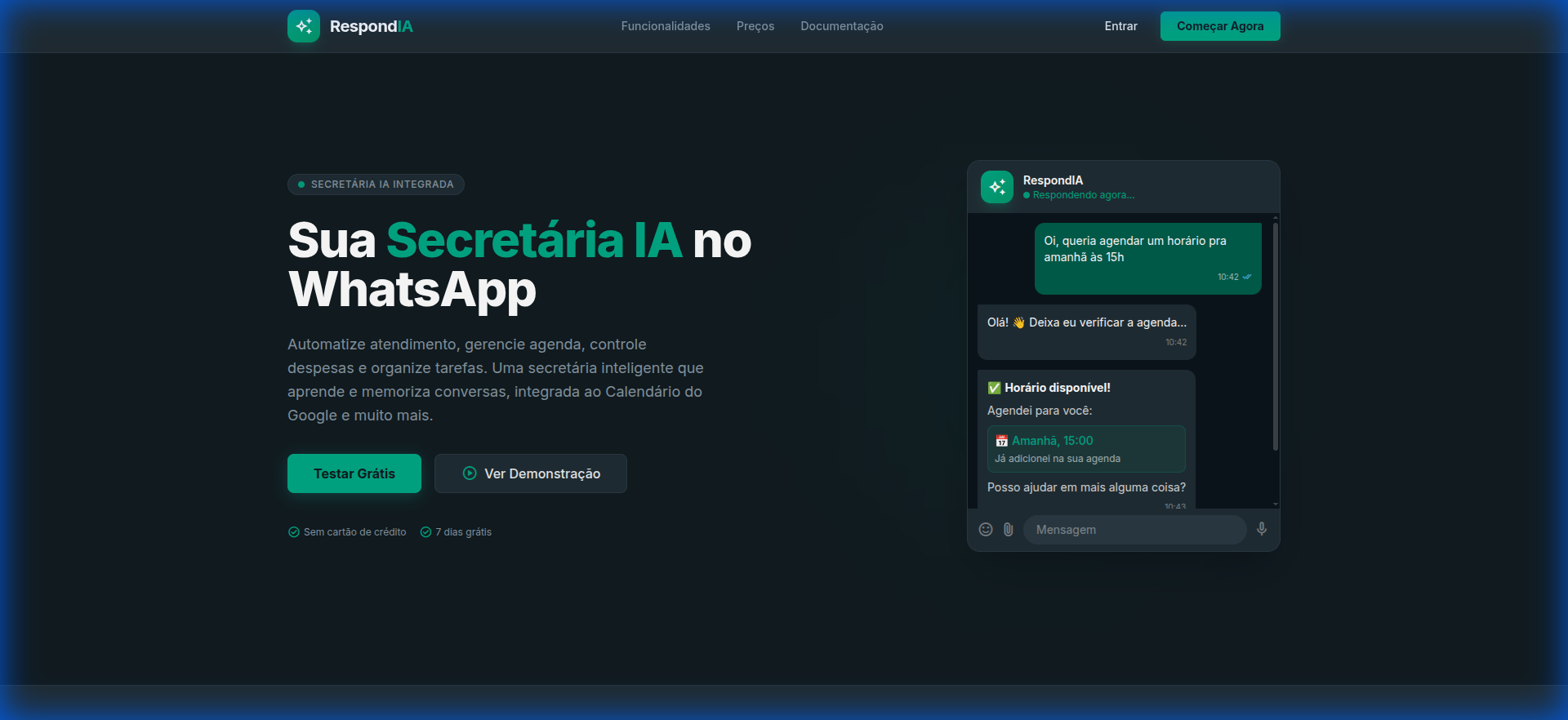Image resolution: width=1568 pixels, height=720 pixels.
Task: Click the RespondIA sparkle logo in header
Action: coord(304,26)
